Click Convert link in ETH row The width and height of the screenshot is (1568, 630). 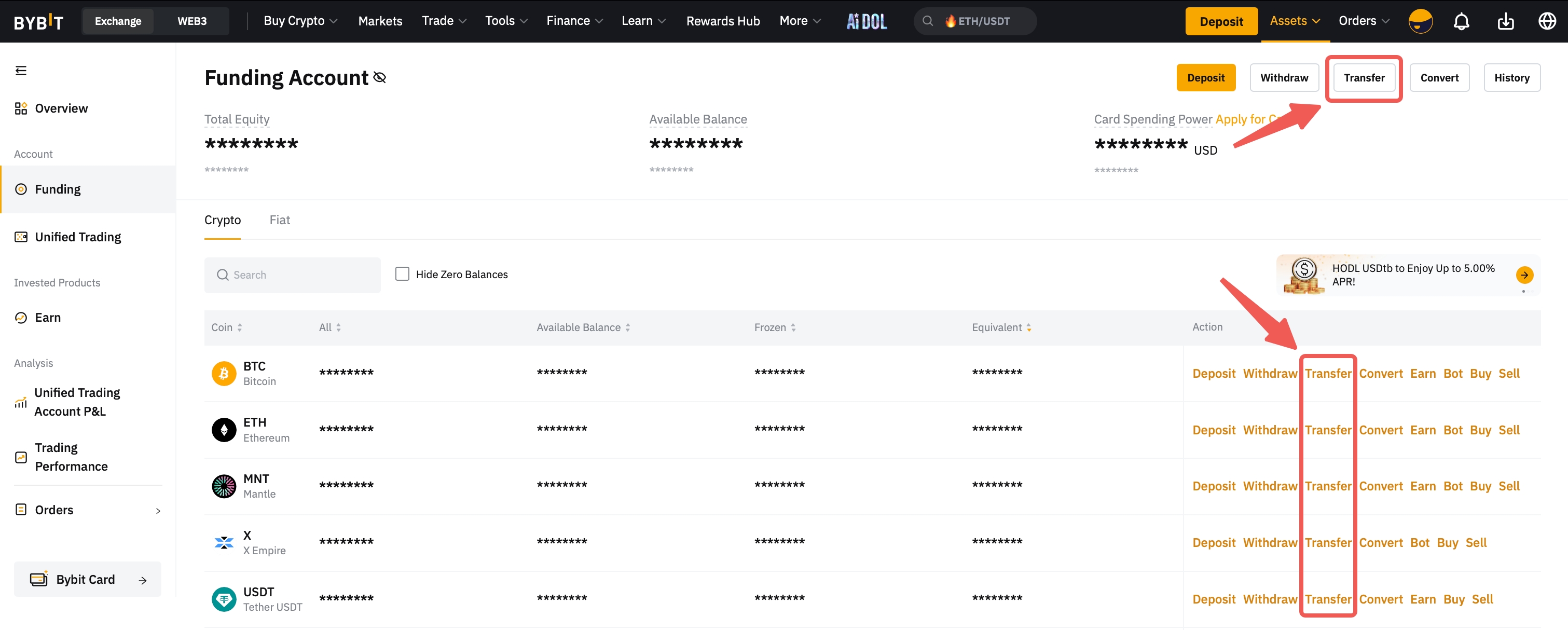point(1380,430)
